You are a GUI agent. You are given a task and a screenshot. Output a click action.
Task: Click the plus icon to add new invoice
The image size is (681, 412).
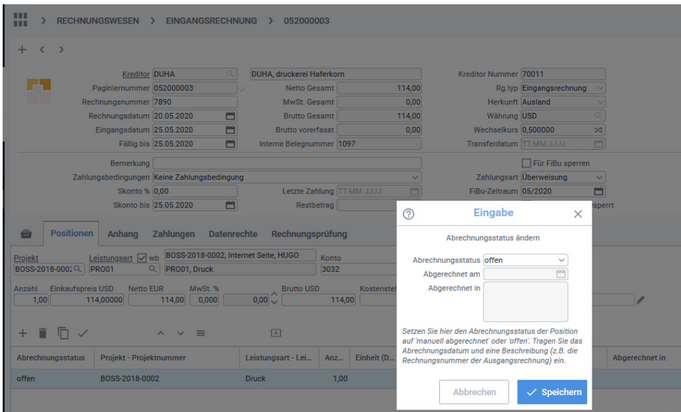click(22, 49)
